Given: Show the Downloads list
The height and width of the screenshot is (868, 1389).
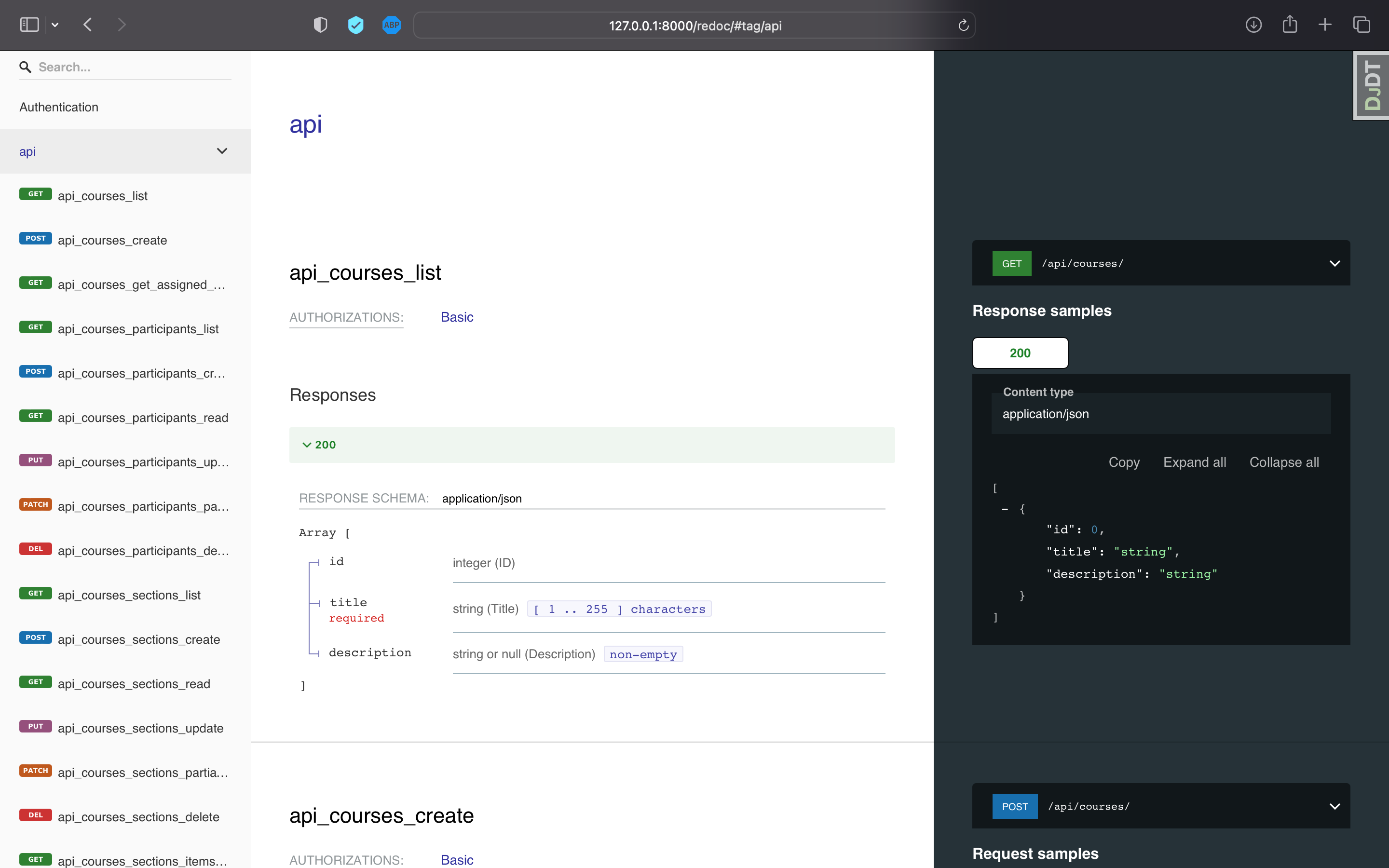Looking at the screenshot, I should point(1254,24).
